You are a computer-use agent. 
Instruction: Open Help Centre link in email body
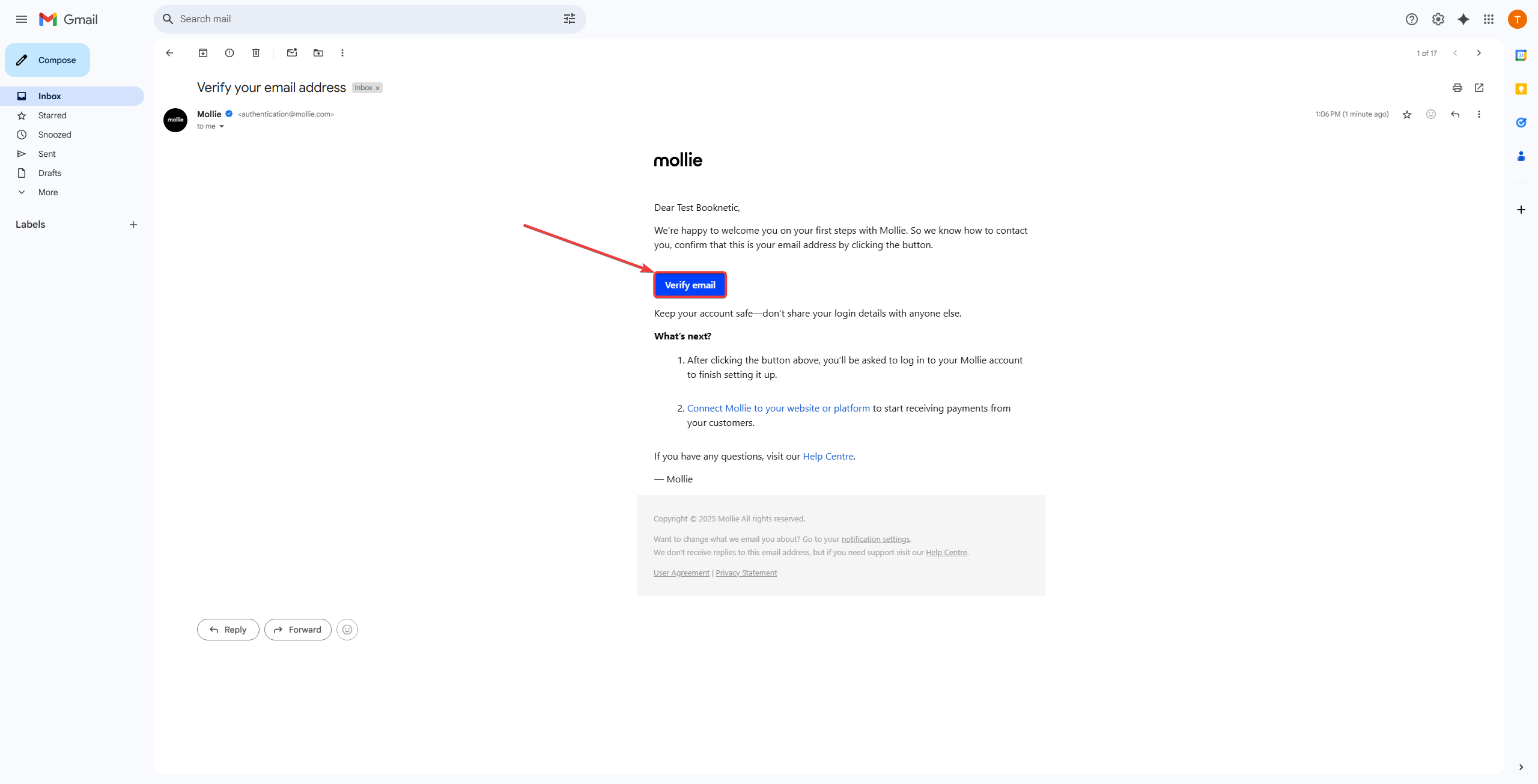pyautogui.click(x=828, y=457)
